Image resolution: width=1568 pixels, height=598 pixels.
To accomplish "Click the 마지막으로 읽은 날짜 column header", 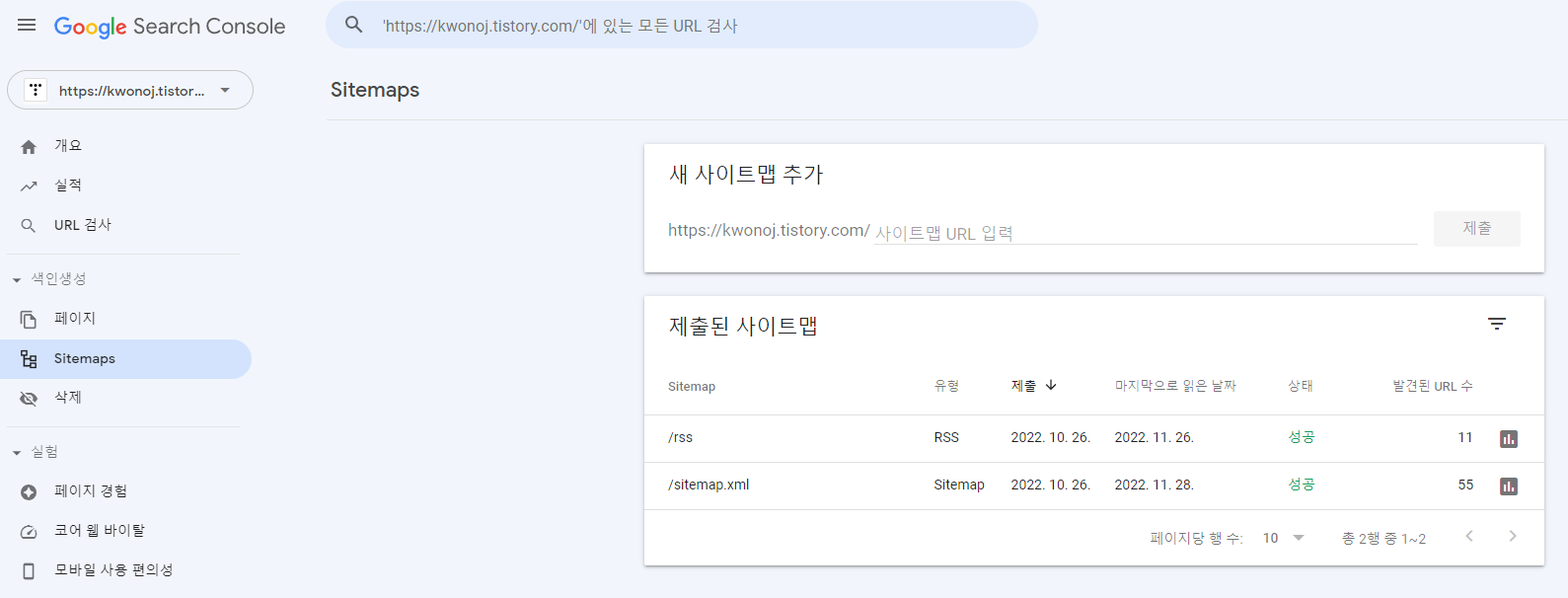I will click(1175, 386).
